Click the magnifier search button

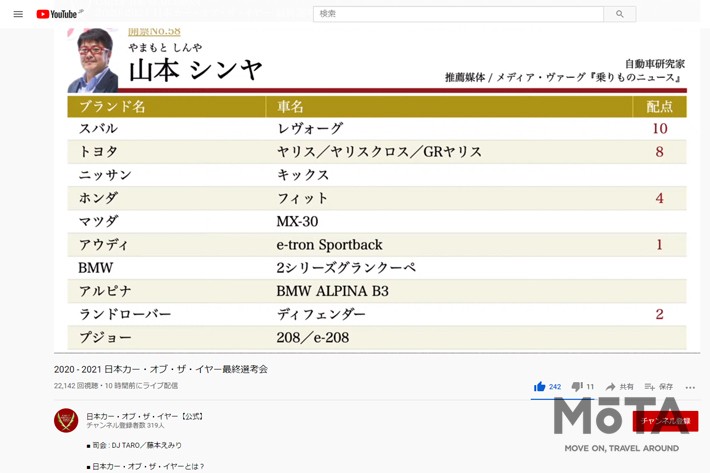619,14
